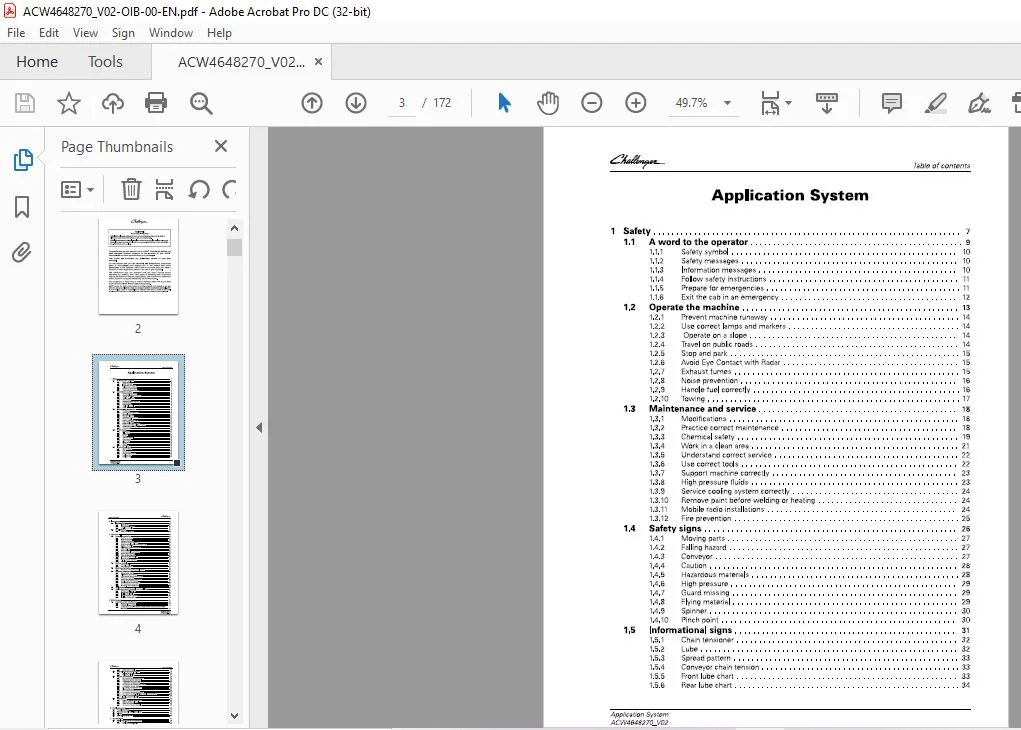Toggle the Attachments paperclip panel
This screenshot has width=1021, height=730.
click(21, 252)
